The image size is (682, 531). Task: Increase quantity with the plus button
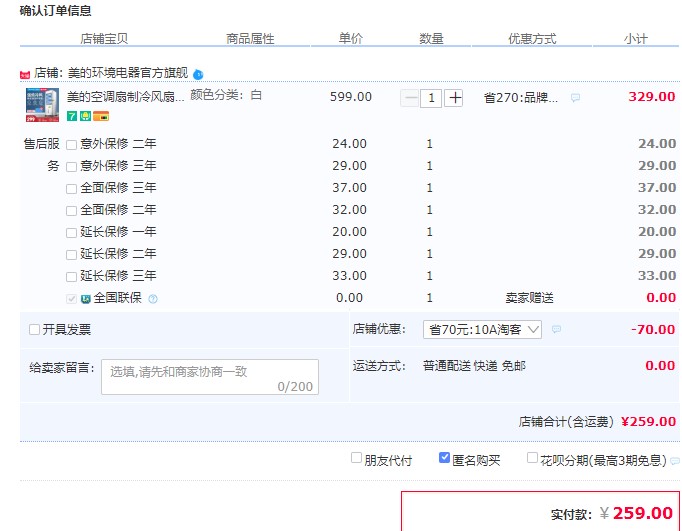tap(454, 98)
